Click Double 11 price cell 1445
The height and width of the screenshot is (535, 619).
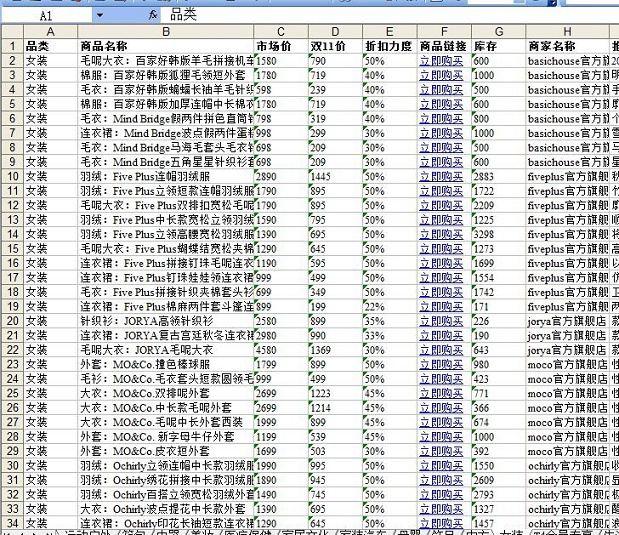click(335, 176)
